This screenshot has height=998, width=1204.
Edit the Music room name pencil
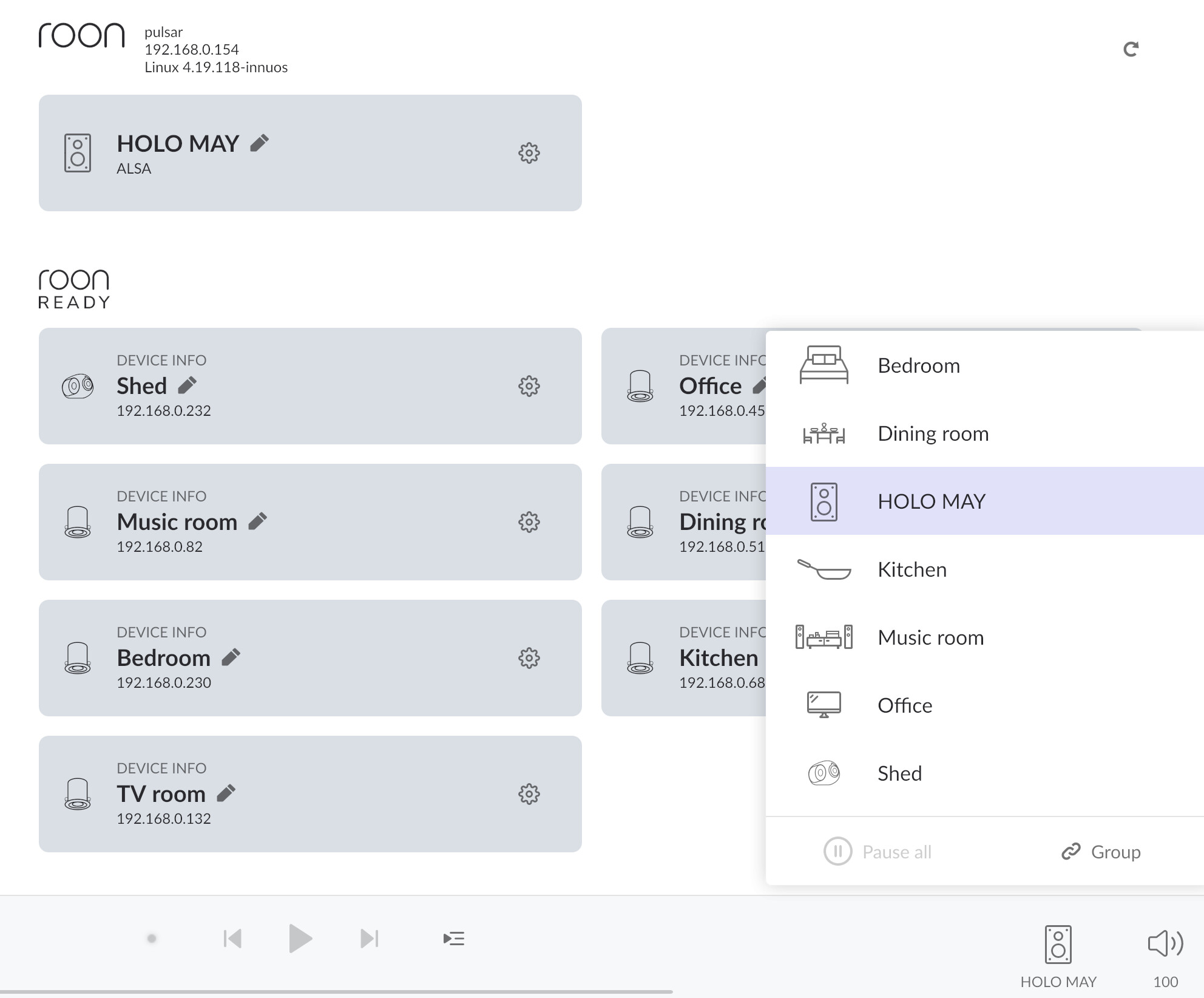[257, 521]
